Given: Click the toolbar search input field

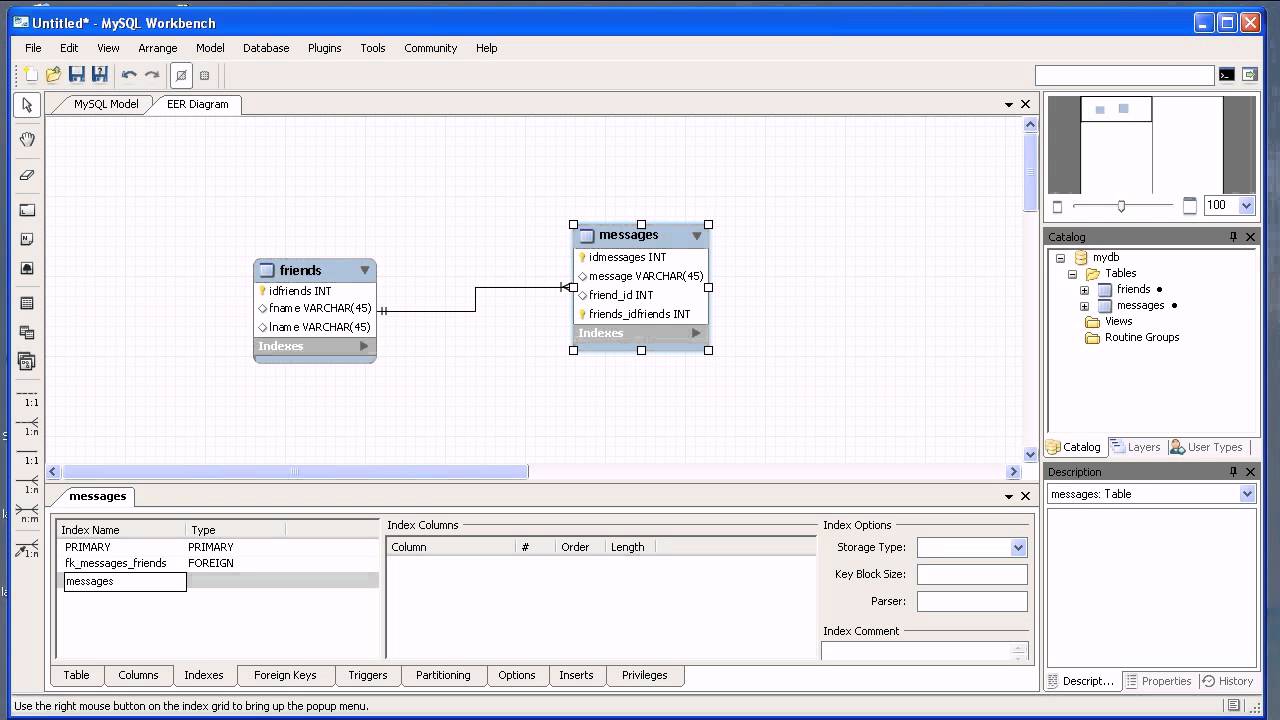Looking at the screenshot, I should 1124,75.
